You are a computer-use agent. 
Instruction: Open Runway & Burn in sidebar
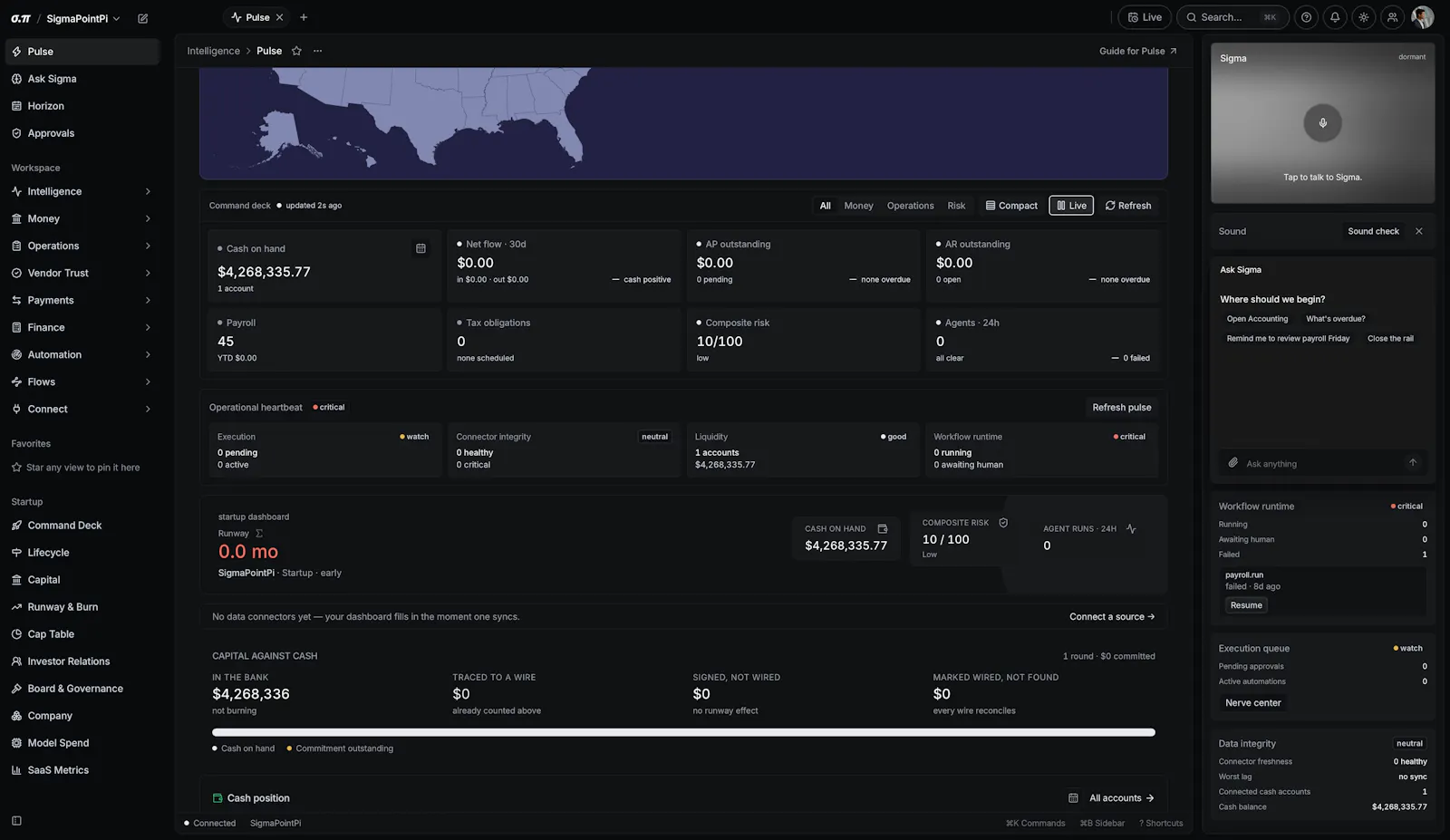coord(82,607)
